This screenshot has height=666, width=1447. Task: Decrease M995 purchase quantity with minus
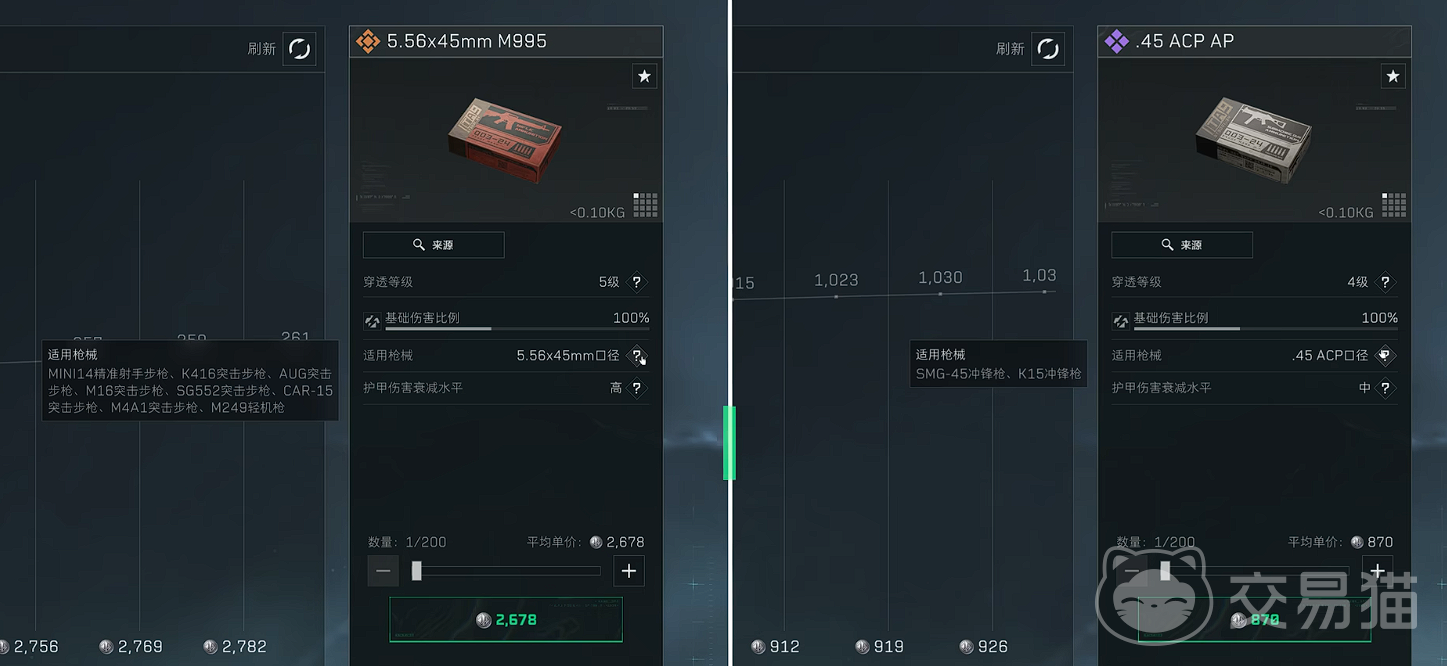384,571
